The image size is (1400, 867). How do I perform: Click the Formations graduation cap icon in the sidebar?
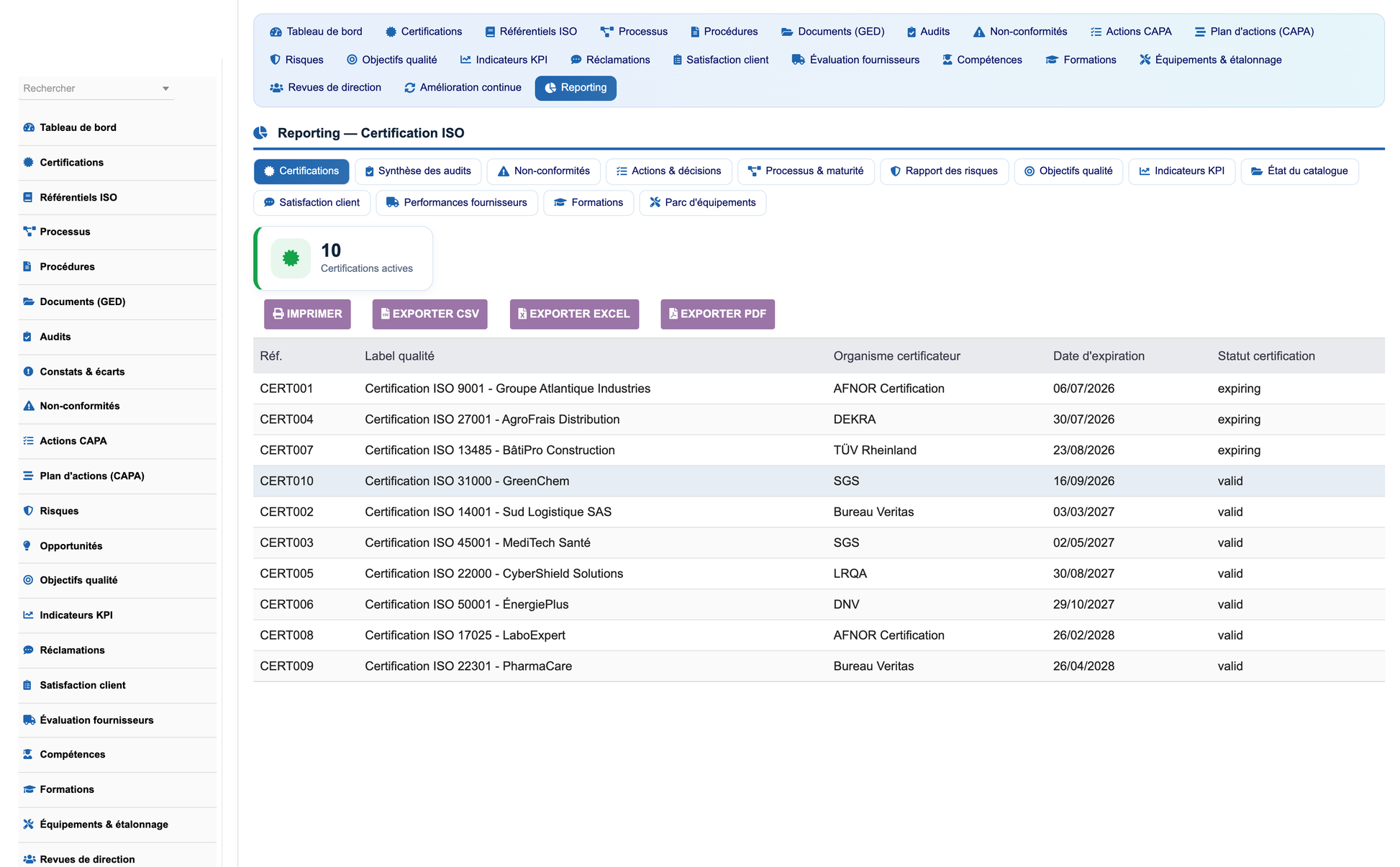click(29, 789)
